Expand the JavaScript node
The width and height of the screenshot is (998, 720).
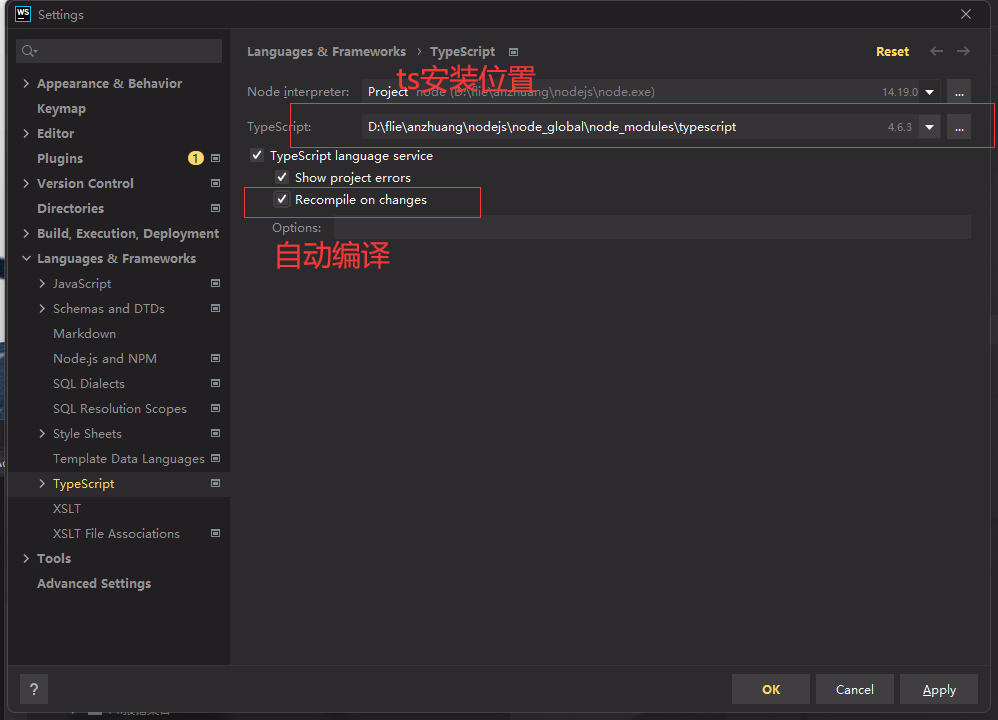42,283
